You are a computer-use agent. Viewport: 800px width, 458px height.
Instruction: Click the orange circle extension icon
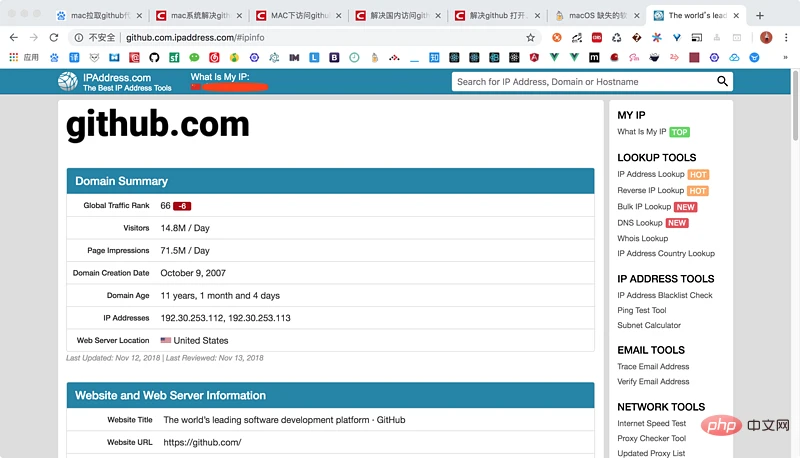coord(557,37)
